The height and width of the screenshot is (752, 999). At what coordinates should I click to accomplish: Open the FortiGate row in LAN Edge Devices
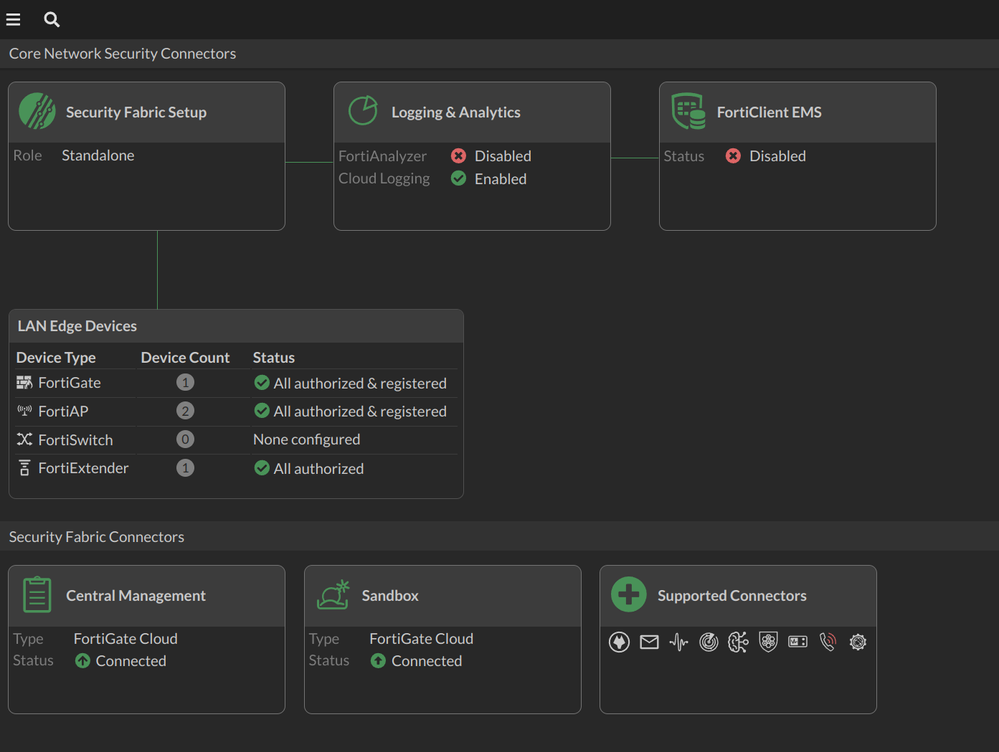(69, 383)
